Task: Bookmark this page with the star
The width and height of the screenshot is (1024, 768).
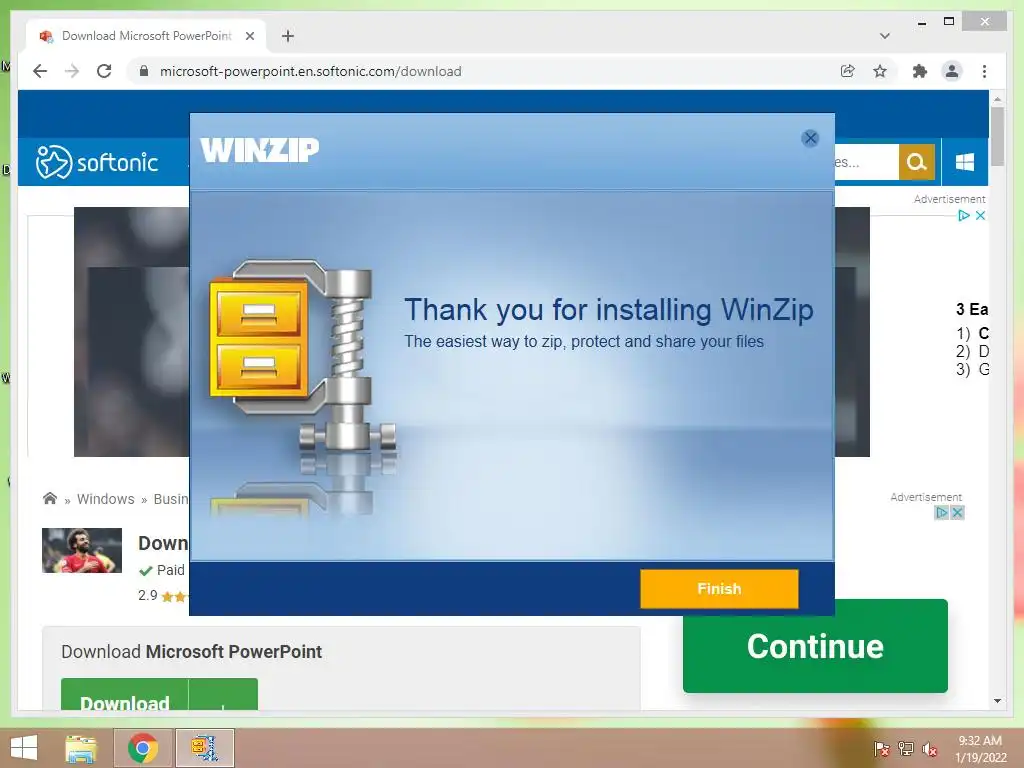Action: click(x=880, y=71)
